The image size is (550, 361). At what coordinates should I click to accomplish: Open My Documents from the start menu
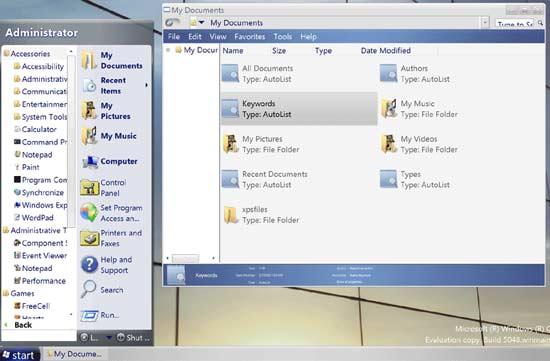coord(112,60)
